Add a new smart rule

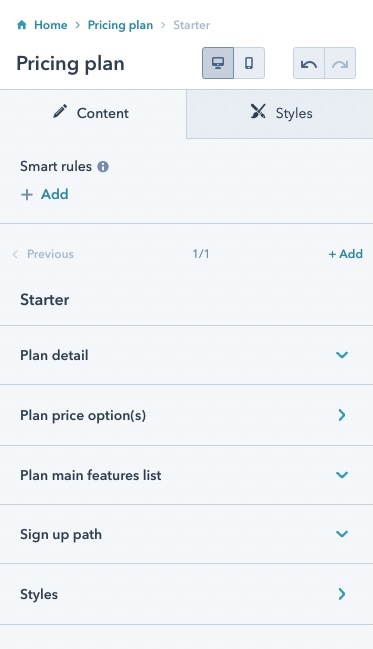click(x=45, y=194)
